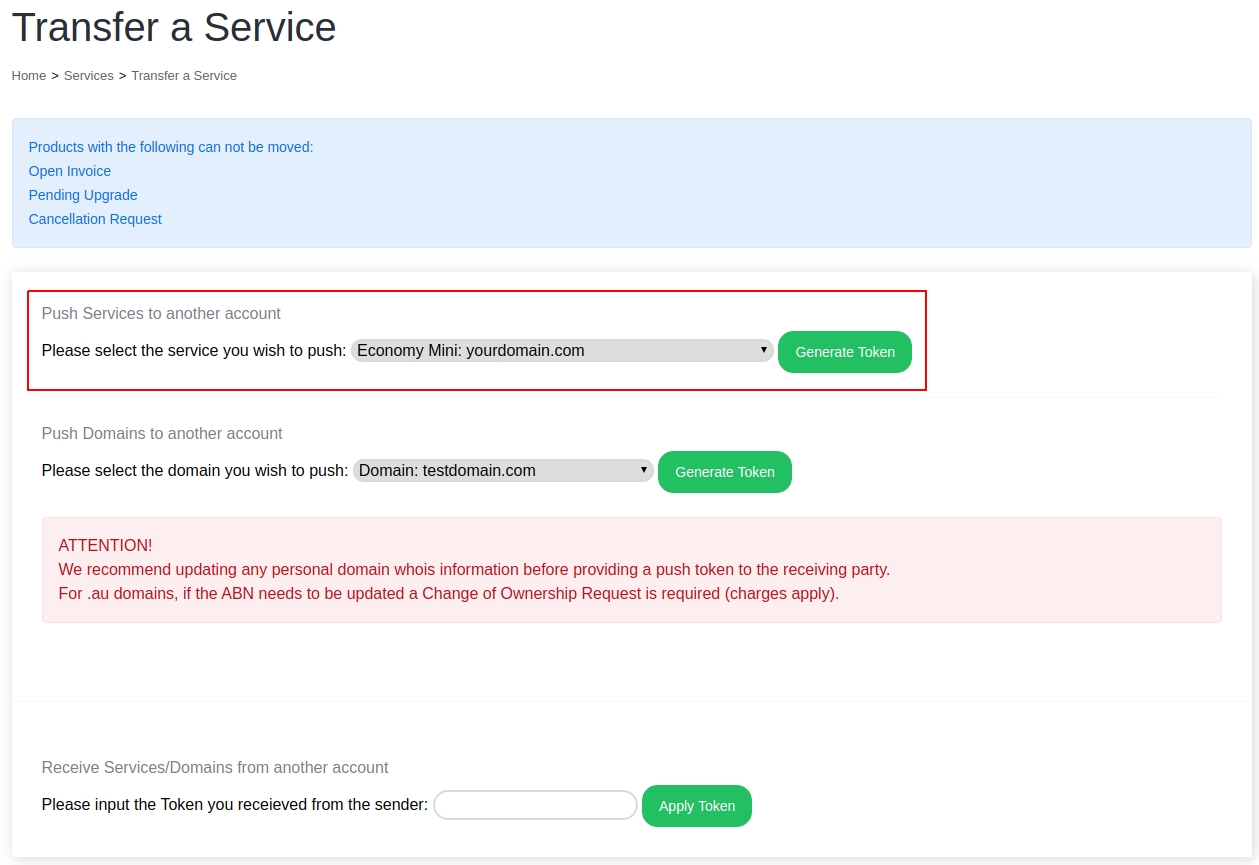Select the Cancellation Request link

95,219
